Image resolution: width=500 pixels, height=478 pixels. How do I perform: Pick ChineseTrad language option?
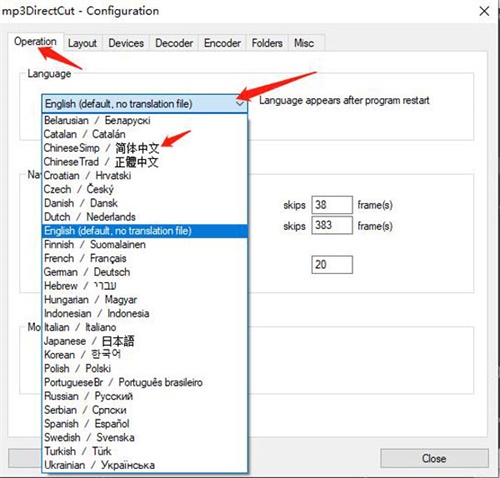point(145,162)
